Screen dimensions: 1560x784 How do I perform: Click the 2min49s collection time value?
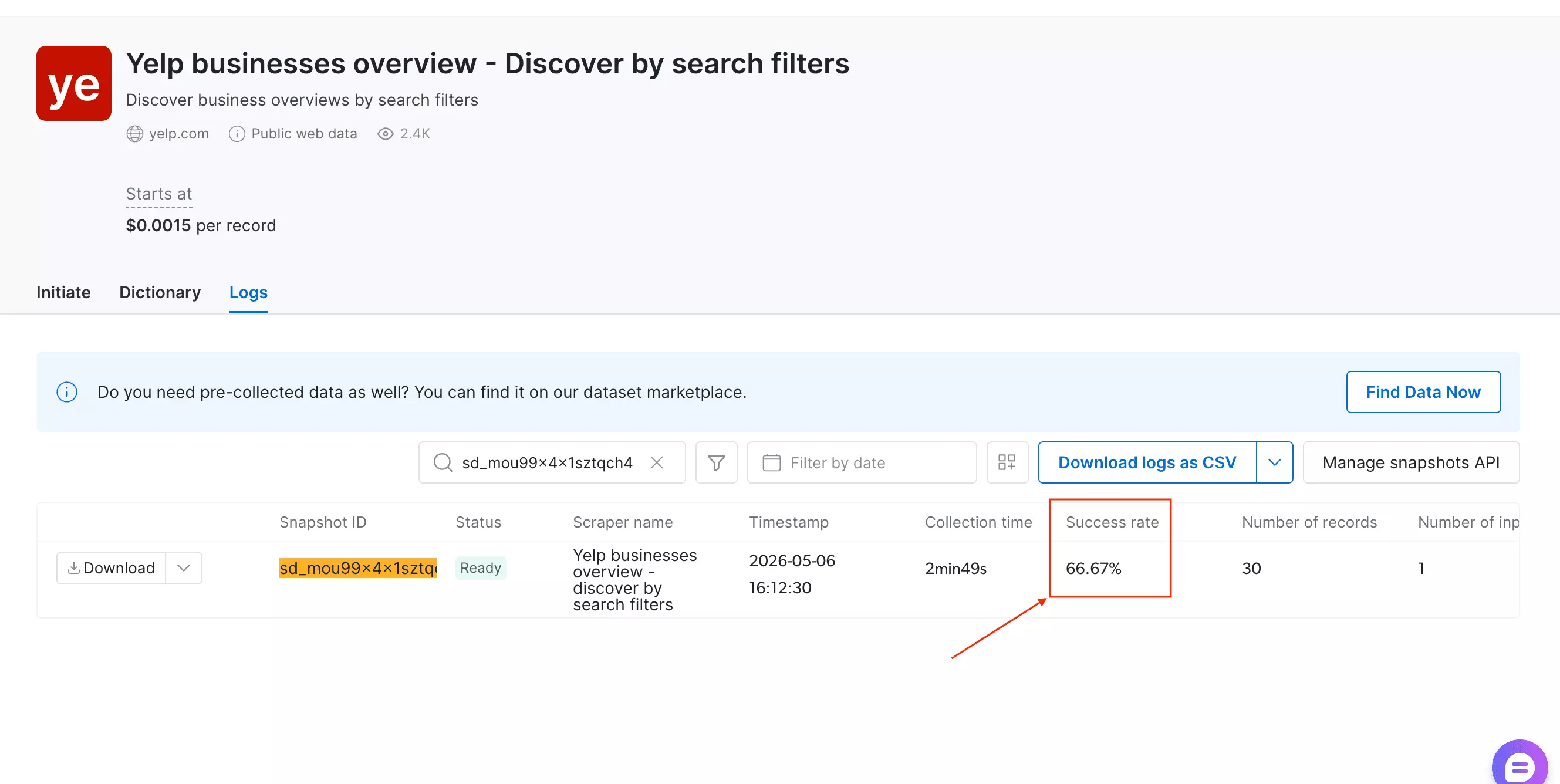[955, 568]
